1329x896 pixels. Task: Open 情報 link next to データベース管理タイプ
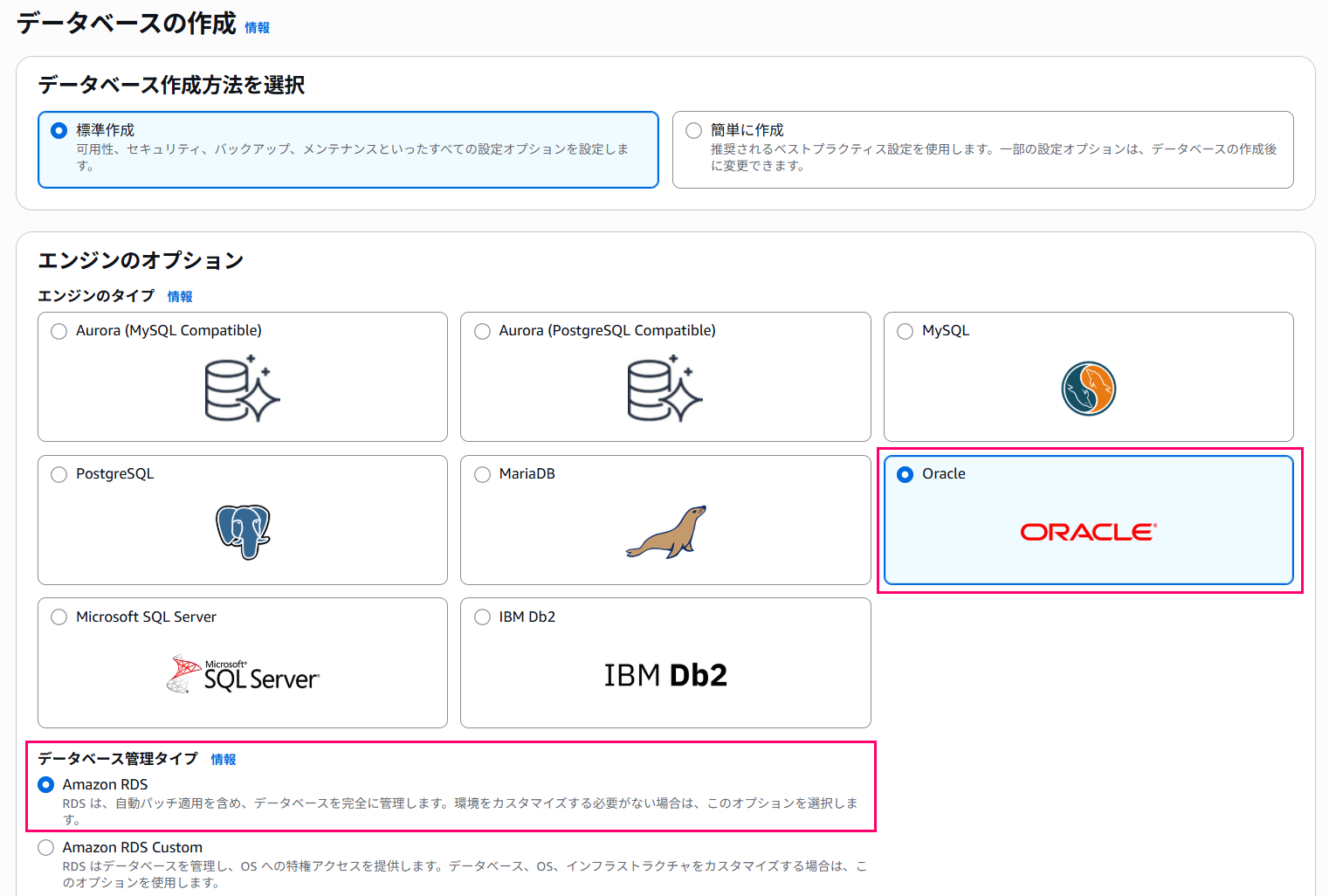(224, 760)
